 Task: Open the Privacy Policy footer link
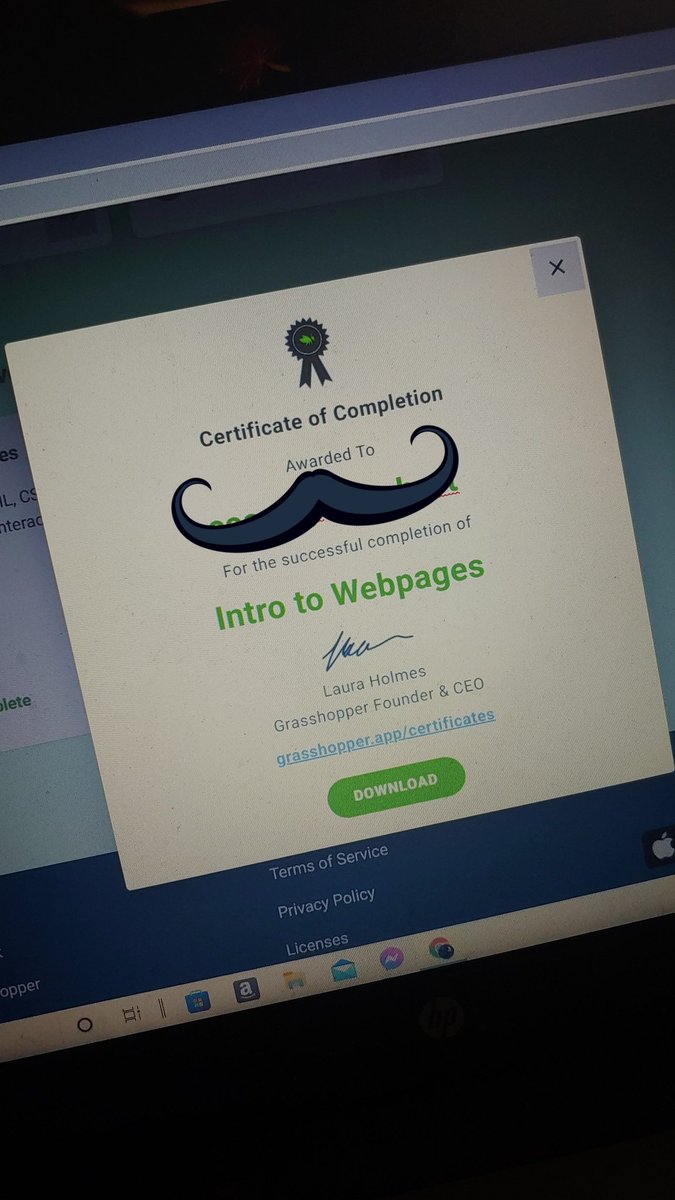coord(327,903)
